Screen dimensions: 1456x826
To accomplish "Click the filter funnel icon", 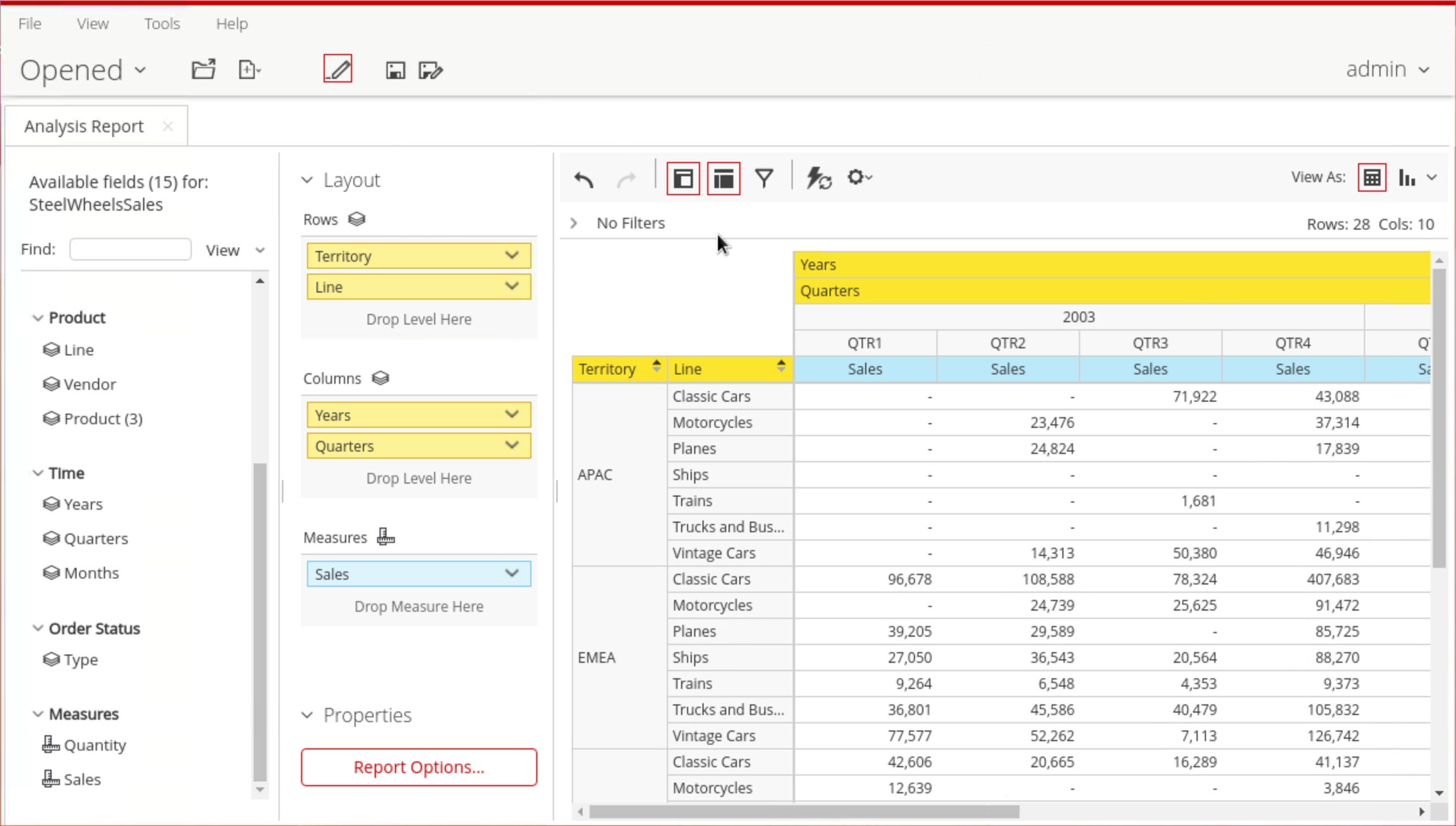I will pos(764,179).
